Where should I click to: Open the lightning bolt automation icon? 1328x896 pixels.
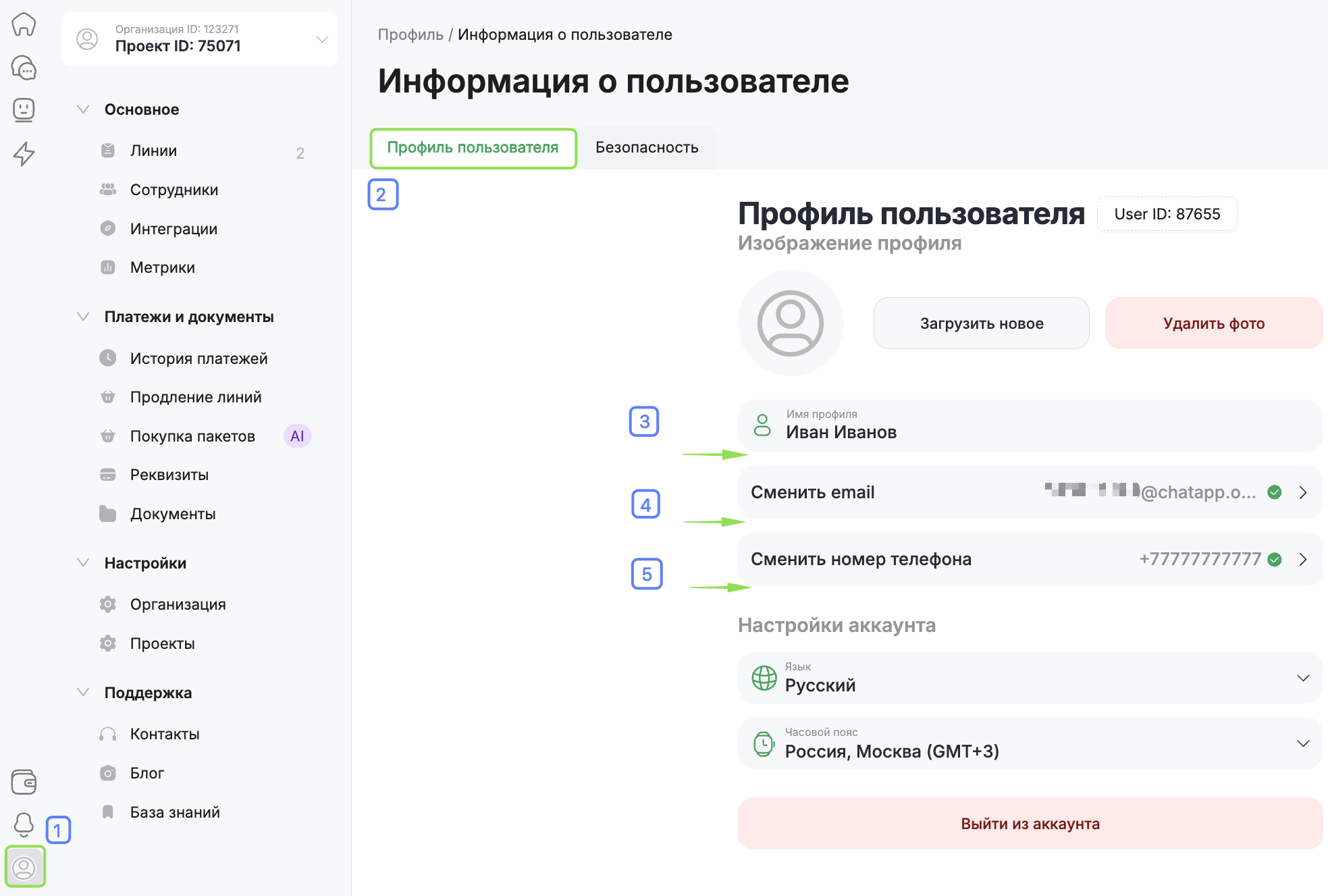pyautogui.click(x=24, y=153)
